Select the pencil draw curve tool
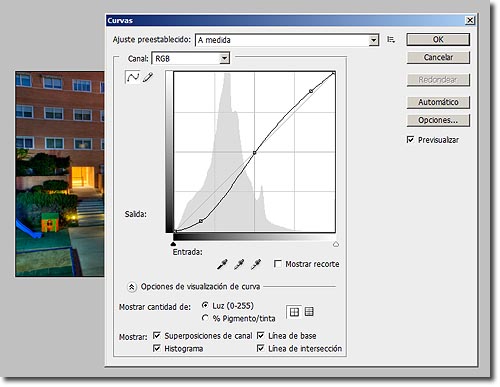 pos(148,77)
